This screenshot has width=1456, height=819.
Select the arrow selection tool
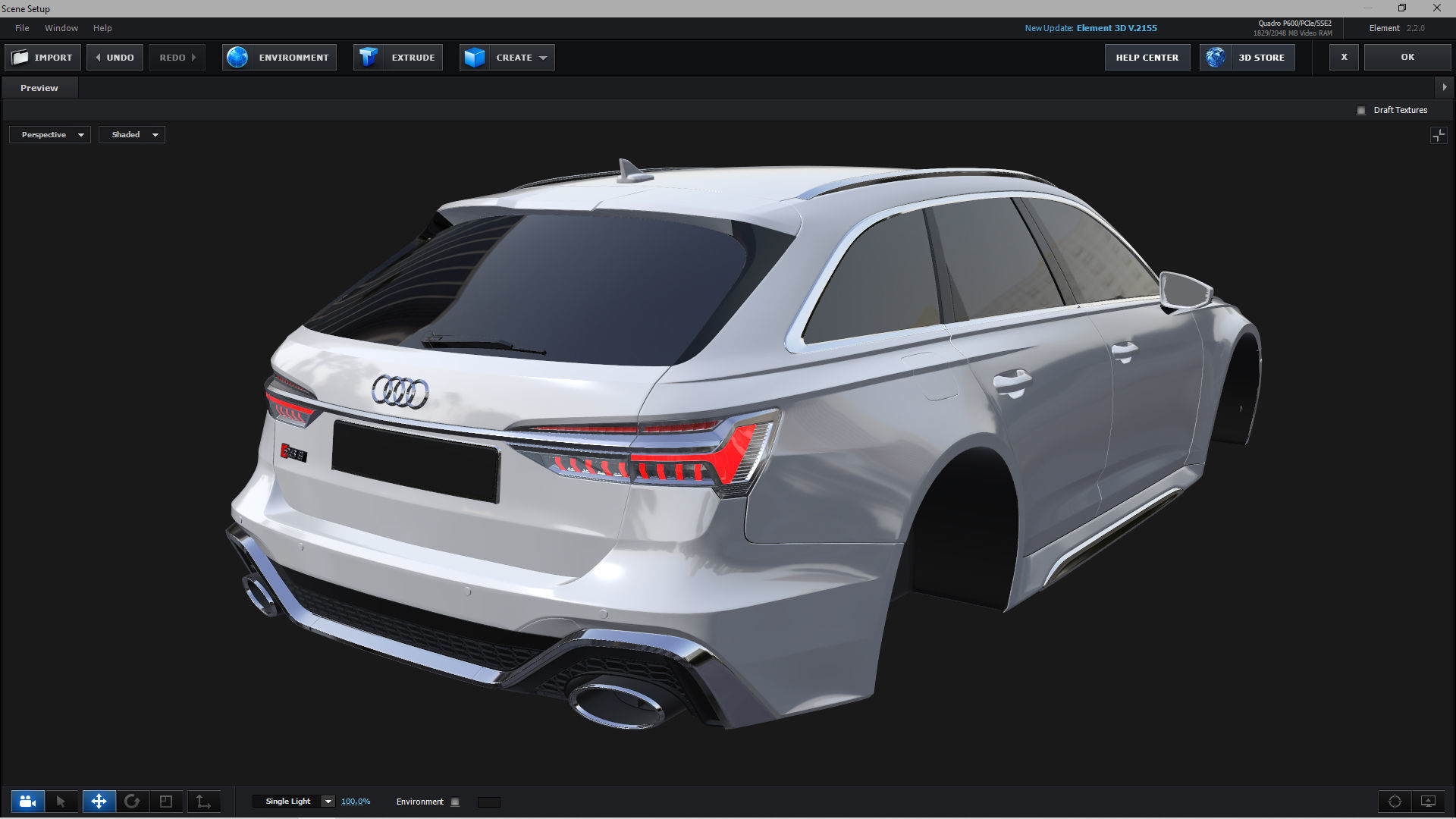61,802
